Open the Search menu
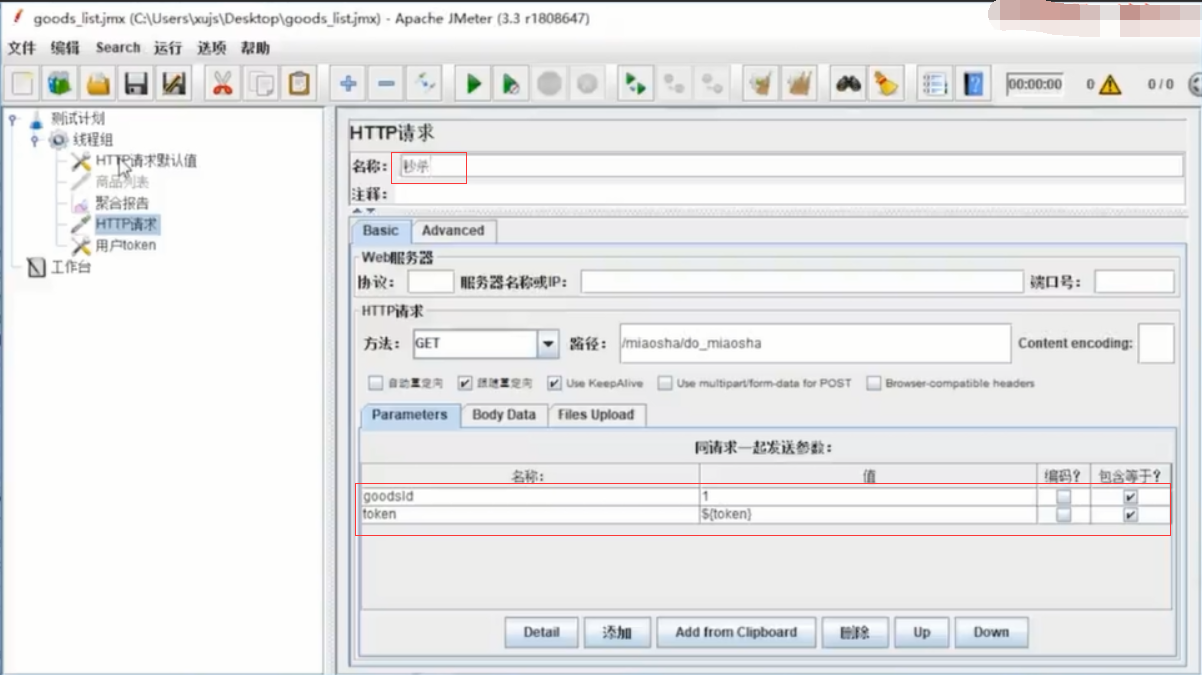1202x675 pixels. (118, 47)
